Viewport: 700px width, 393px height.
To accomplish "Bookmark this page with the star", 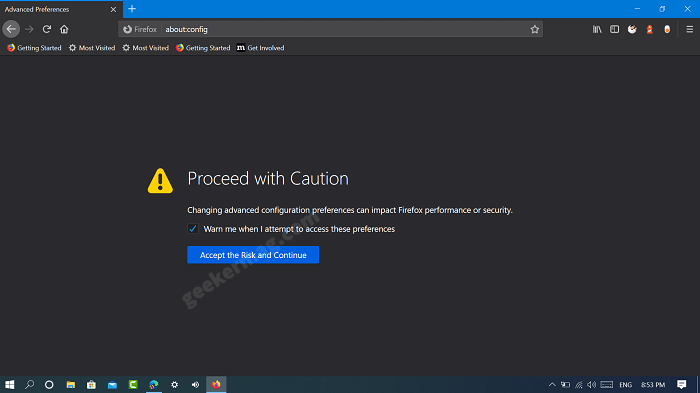I will (534, 29).
